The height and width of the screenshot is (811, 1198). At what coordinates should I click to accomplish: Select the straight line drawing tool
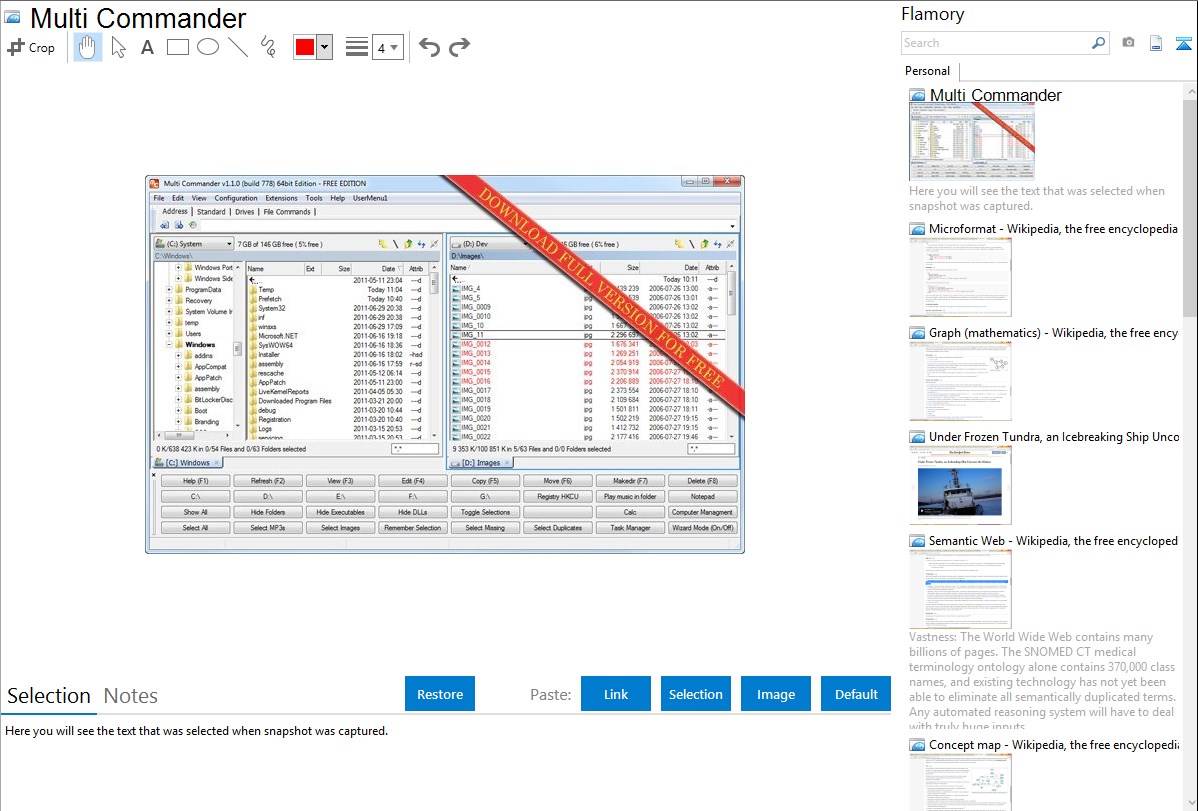238,47
